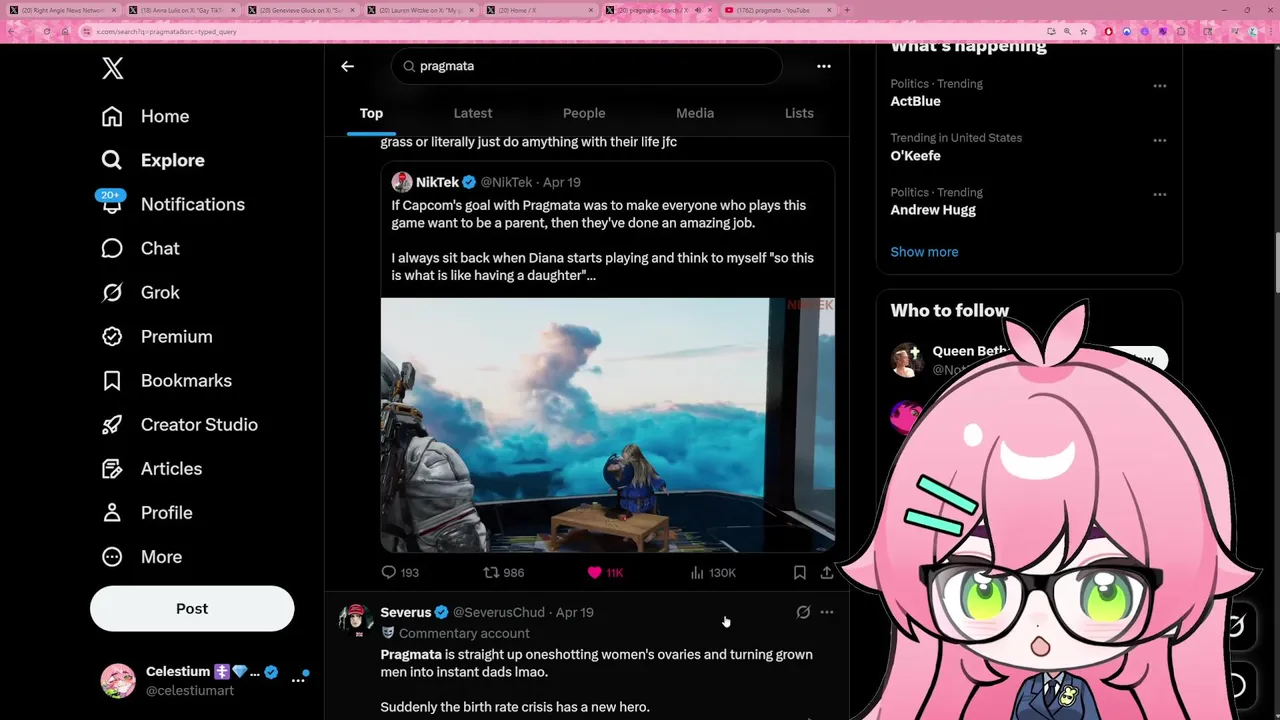Switch to Home / X browser tab
The image size is (1280, 720).
point(540,10)
